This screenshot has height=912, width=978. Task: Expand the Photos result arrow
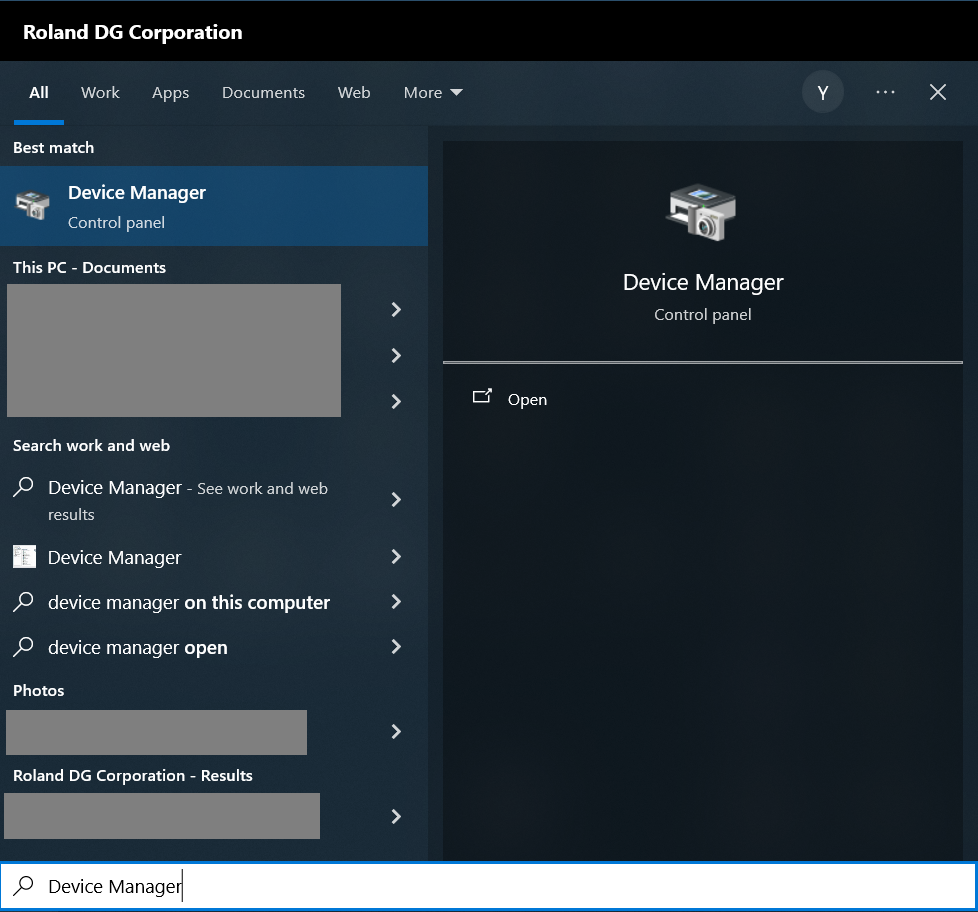tap(395, 732)
